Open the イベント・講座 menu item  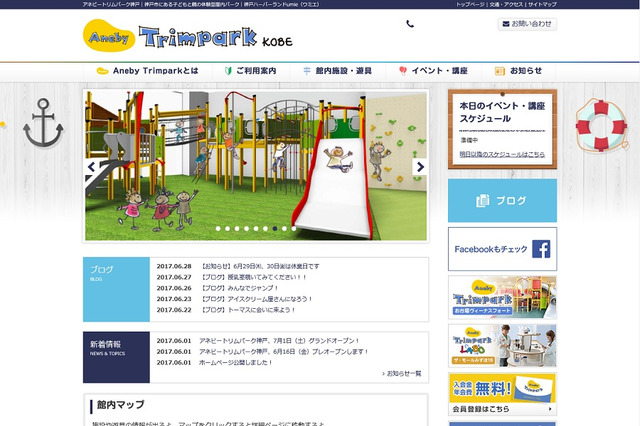433,71
